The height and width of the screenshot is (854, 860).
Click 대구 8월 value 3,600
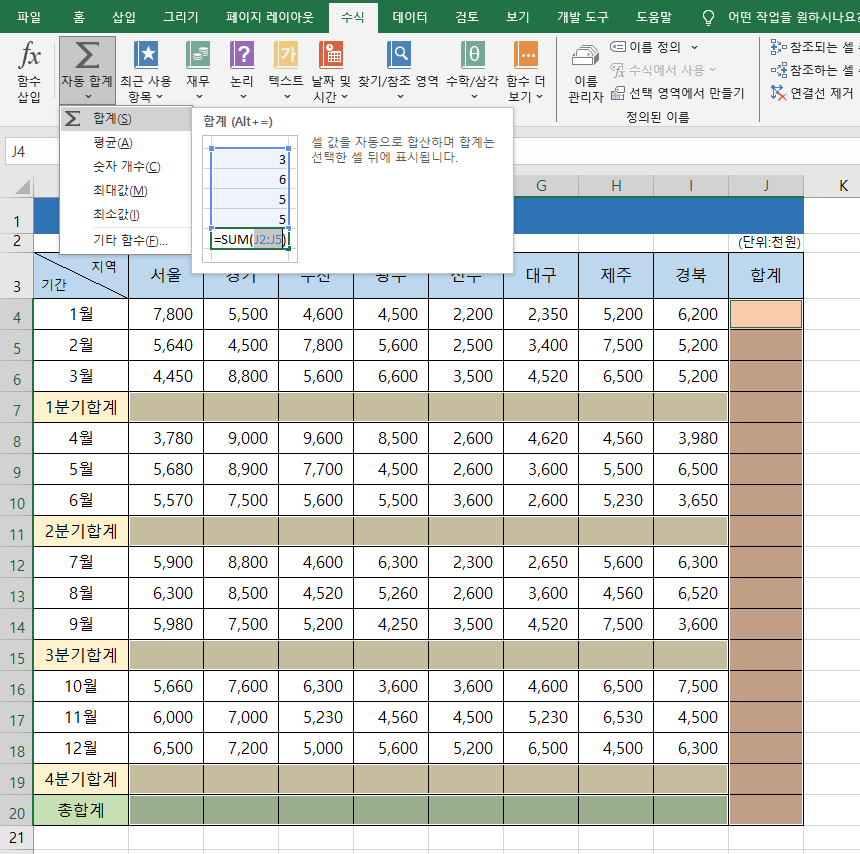coord(541,593)
